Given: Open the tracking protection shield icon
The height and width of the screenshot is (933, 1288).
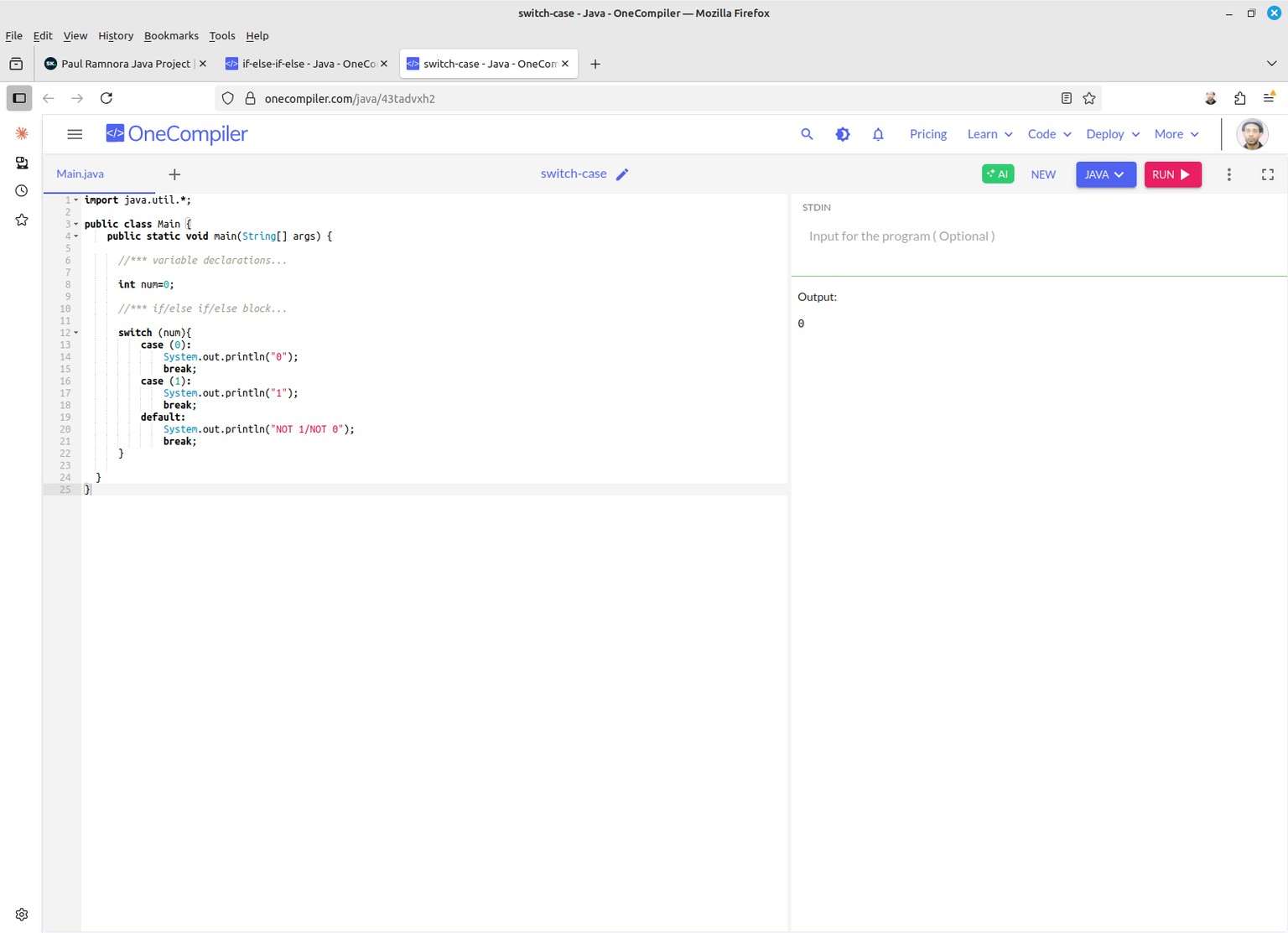Looking at the screenshot, I should tap(227, 98).
